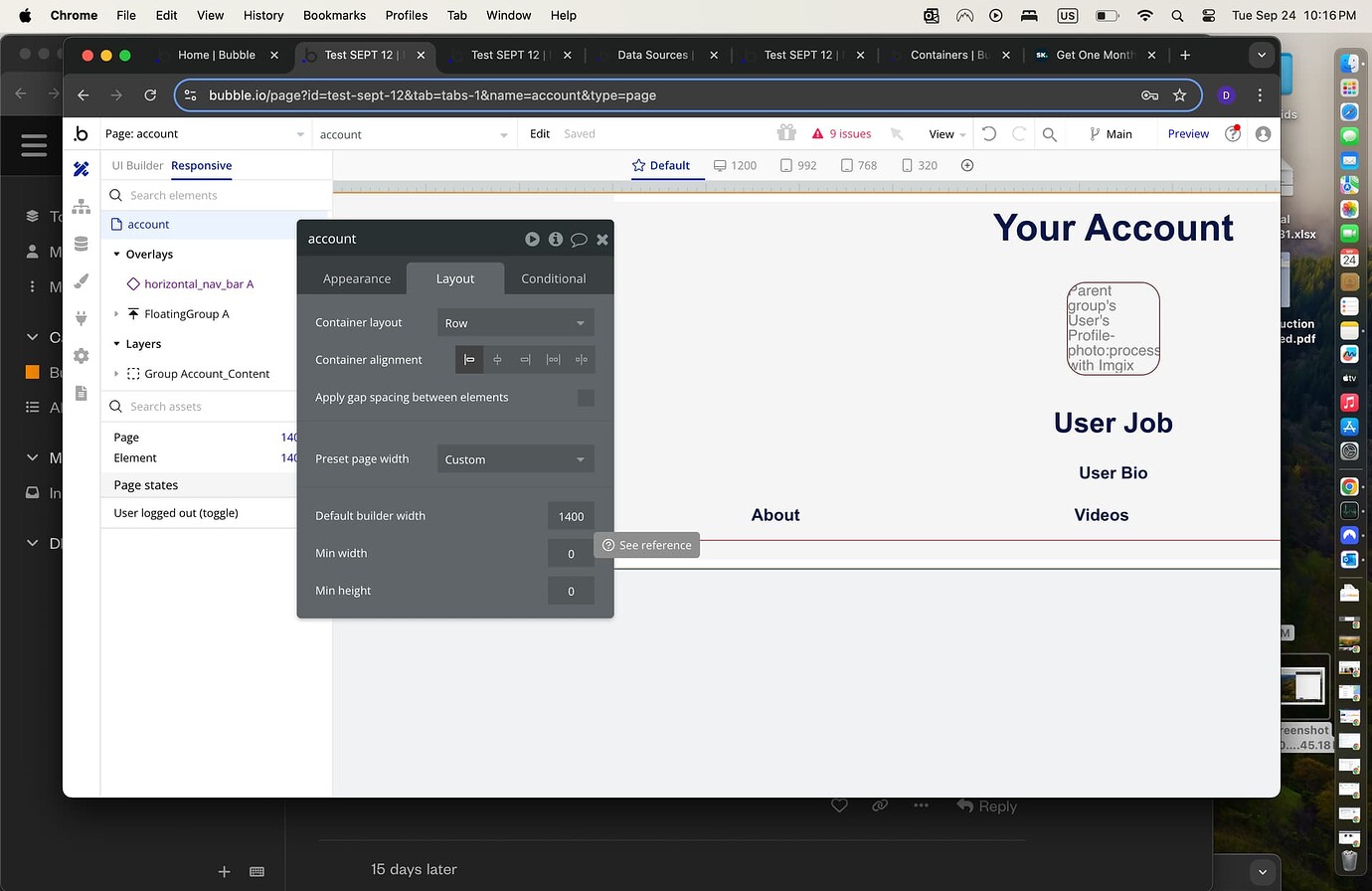
Task: Click the Preview button
Action: click(x=1187, y=133)
